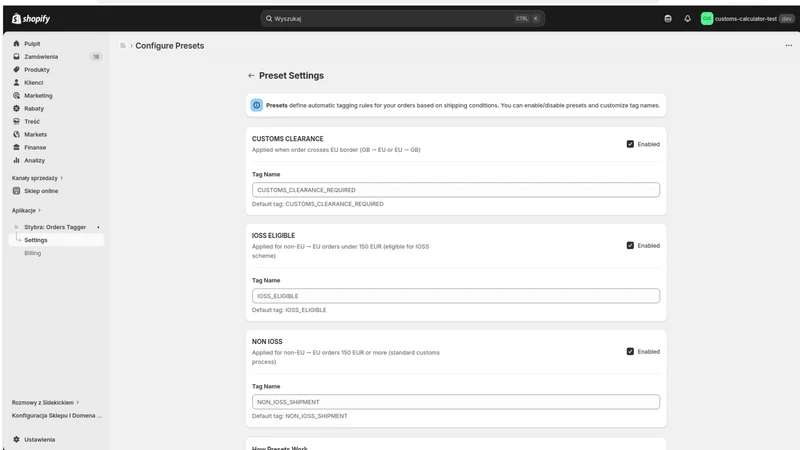Click the Zamówienia 18 badge
The width and height of the screenshot is (800, 450).
96,57
